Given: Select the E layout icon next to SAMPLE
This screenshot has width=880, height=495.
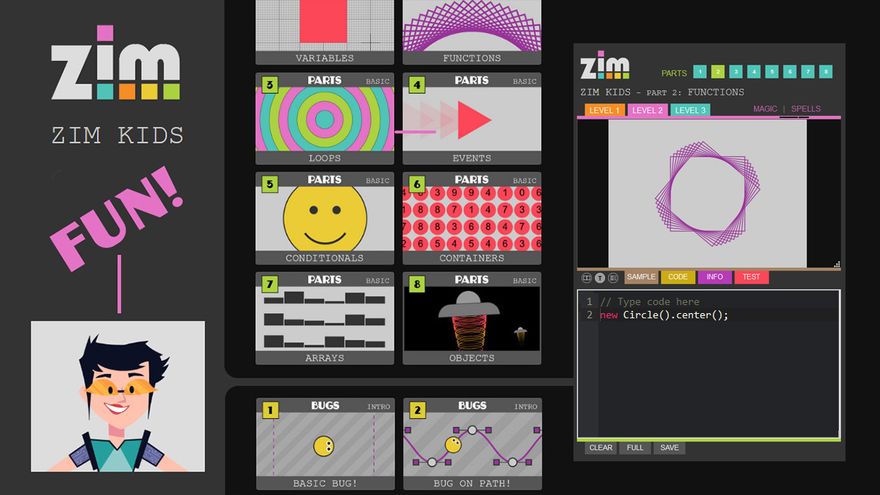Looking at the screenshot, I should (613, 278).
